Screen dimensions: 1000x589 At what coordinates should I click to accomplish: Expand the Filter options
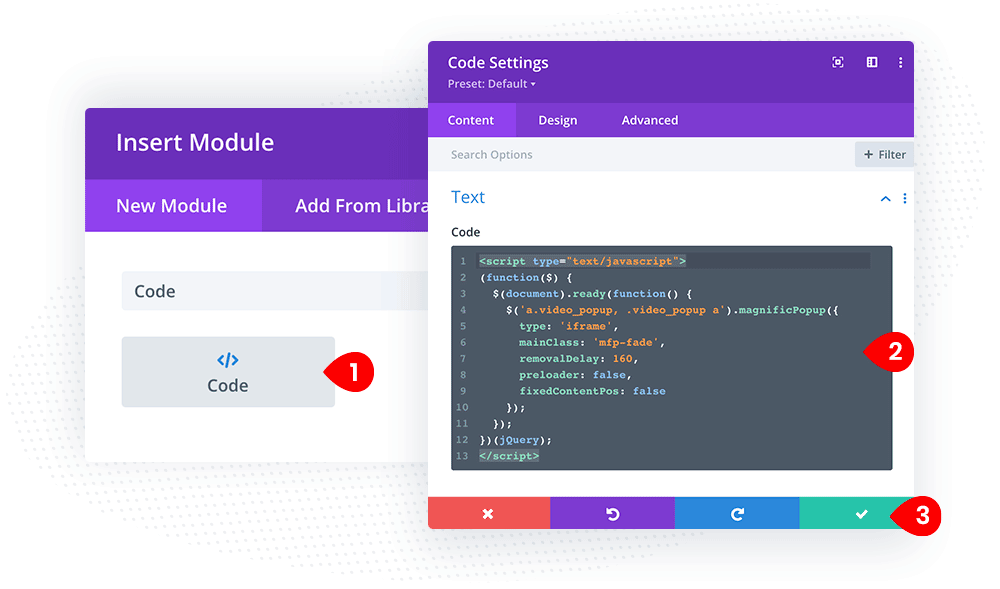(x=884, y=154)
